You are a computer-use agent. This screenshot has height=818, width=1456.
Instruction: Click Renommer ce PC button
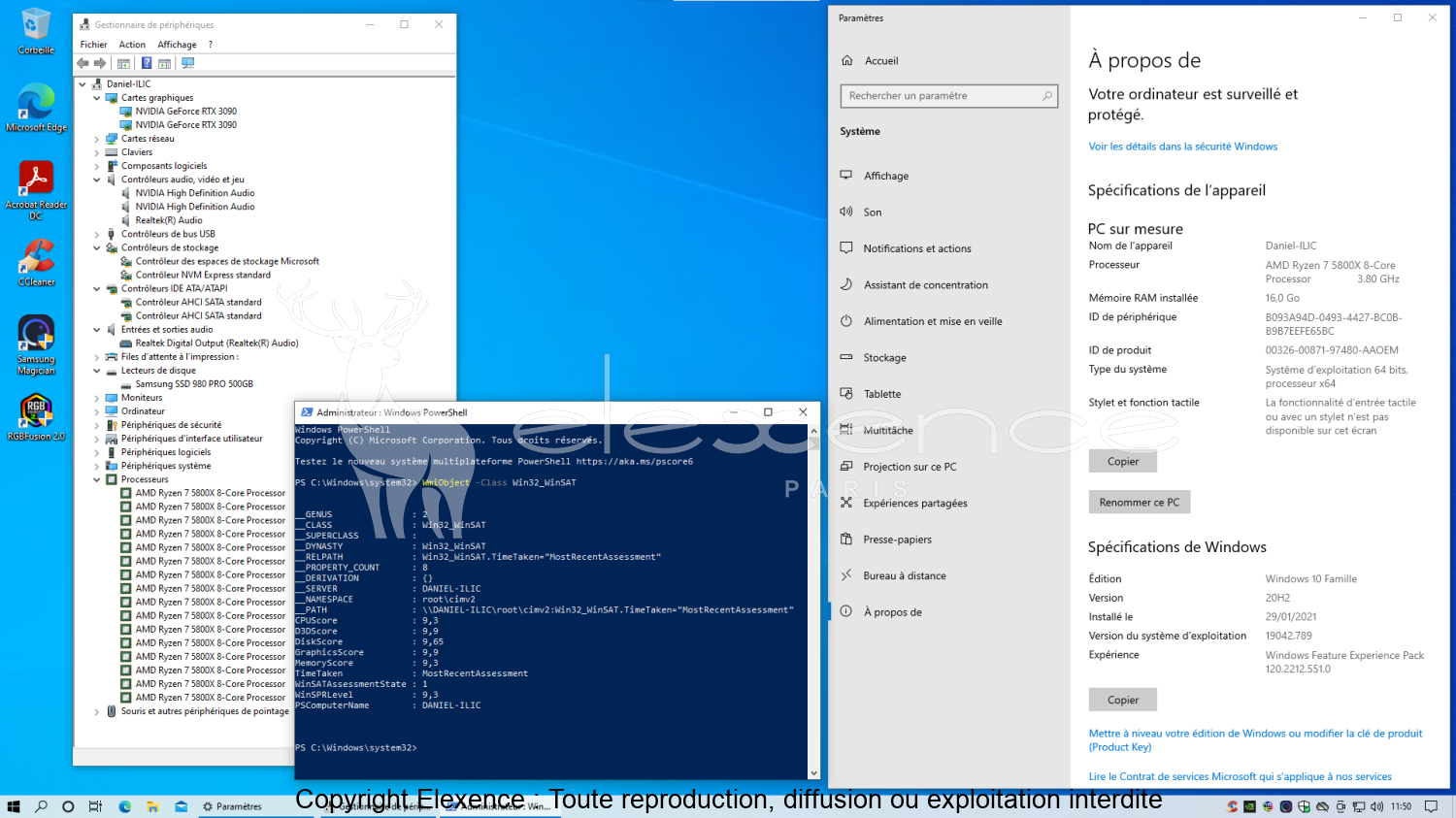[1140, 503]
